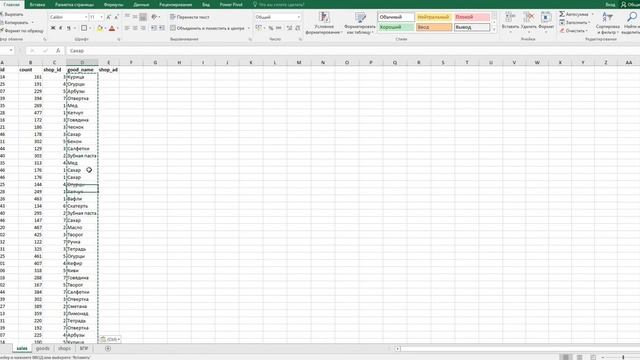Expand the cell styles gallery
640x360 pixels.
click(494, 29)
